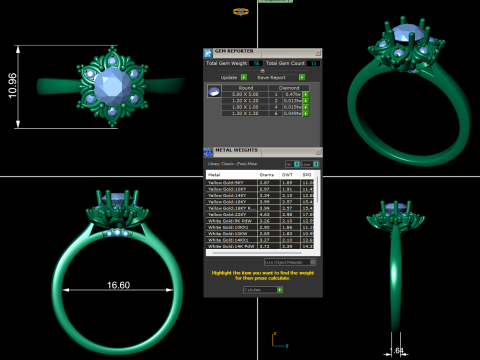Select the White Gold 9K PdW row

[x=260, y=221]
